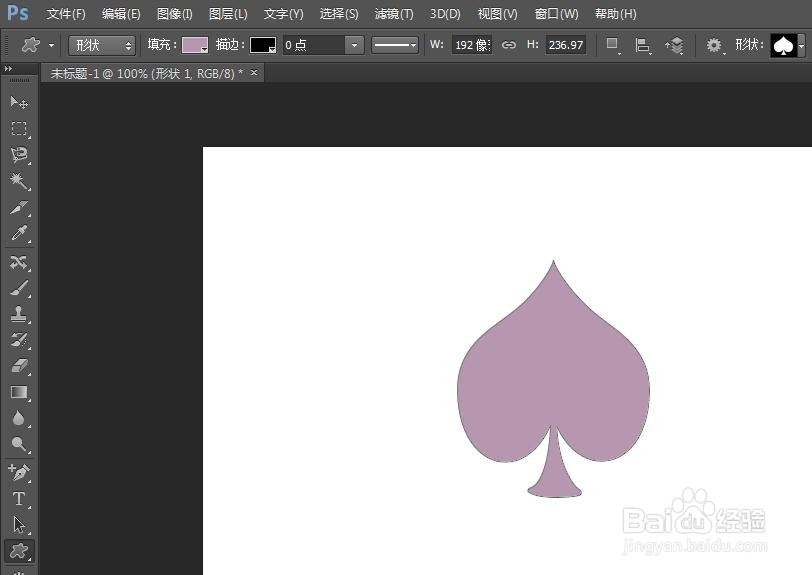Select the healing Patch tool icon

19,262
